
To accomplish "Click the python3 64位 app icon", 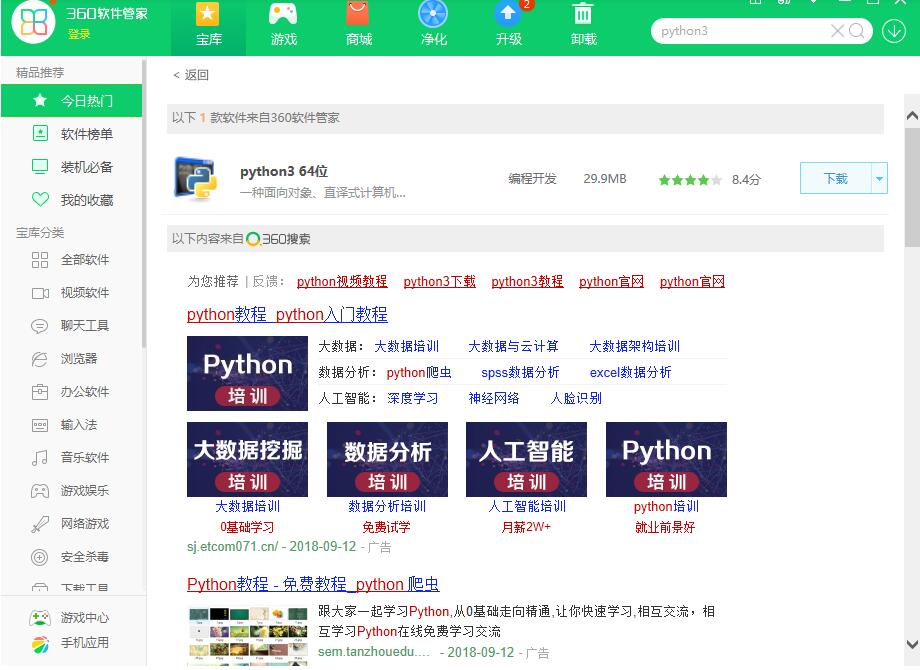I will click(x=195, y=178).
